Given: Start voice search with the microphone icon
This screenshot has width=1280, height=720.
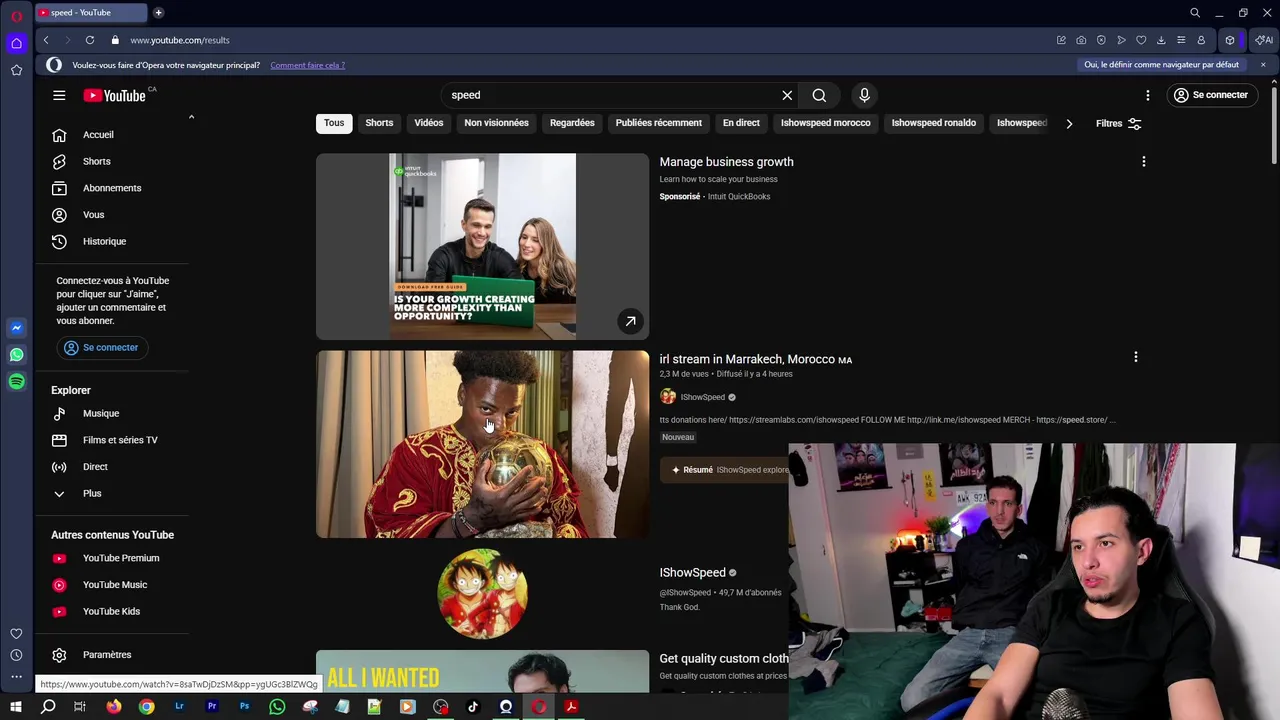Looking at the screenshot, I should point(864,95).
